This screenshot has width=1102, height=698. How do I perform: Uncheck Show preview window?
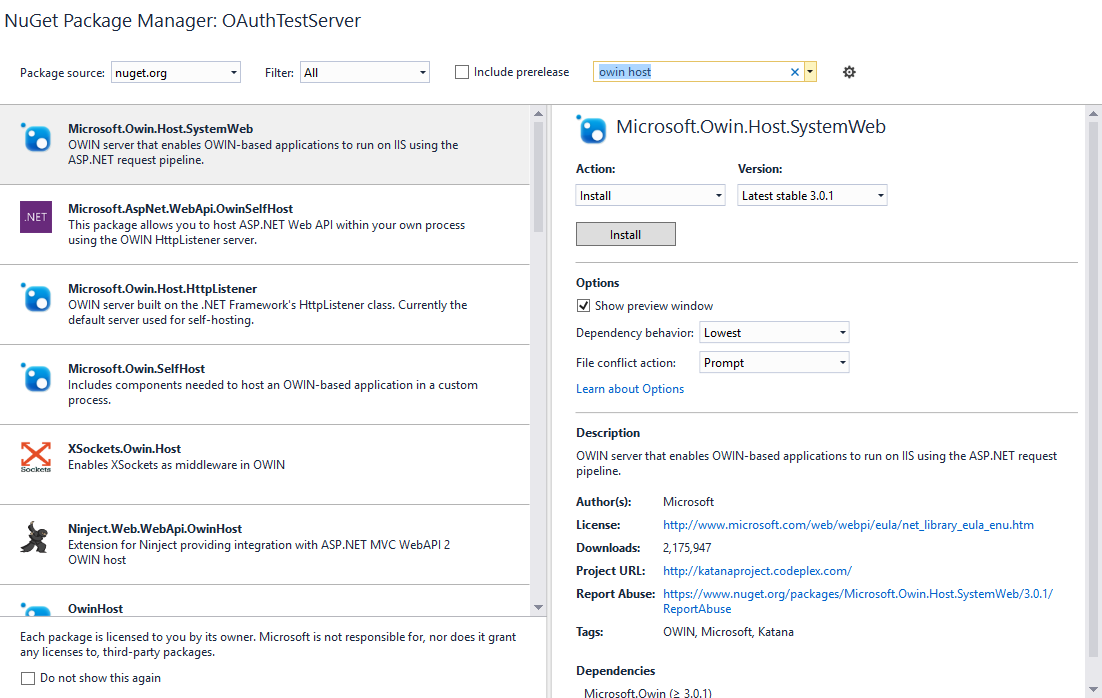583,305
